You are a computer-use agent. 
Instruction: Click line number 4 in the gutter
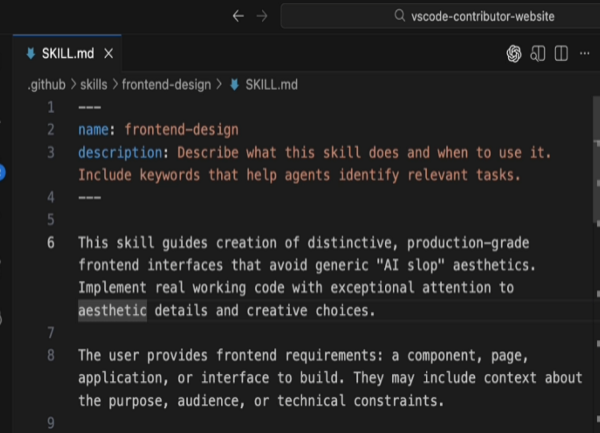tap(51, 197)
